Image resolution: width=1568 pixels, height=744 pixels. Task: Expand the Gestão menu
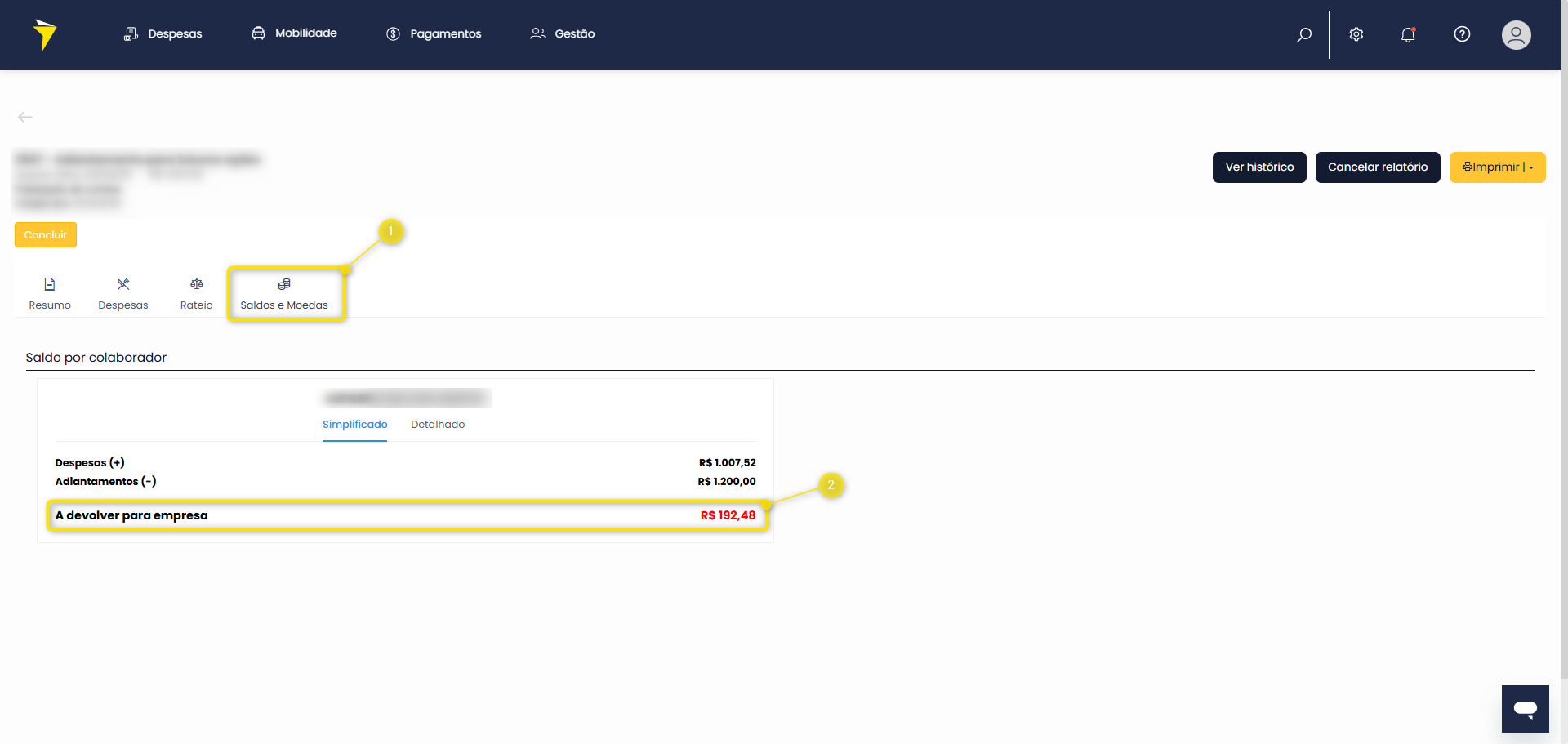(x=563, y=33)
